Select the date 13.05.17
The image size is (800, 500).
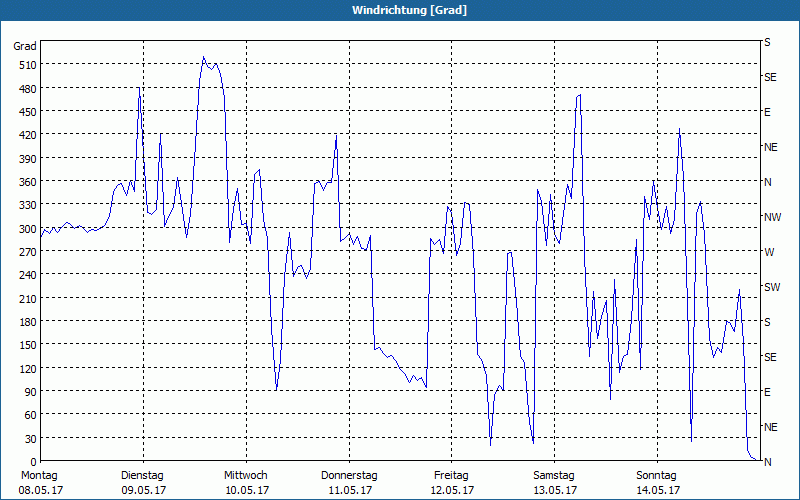(555, 490)
